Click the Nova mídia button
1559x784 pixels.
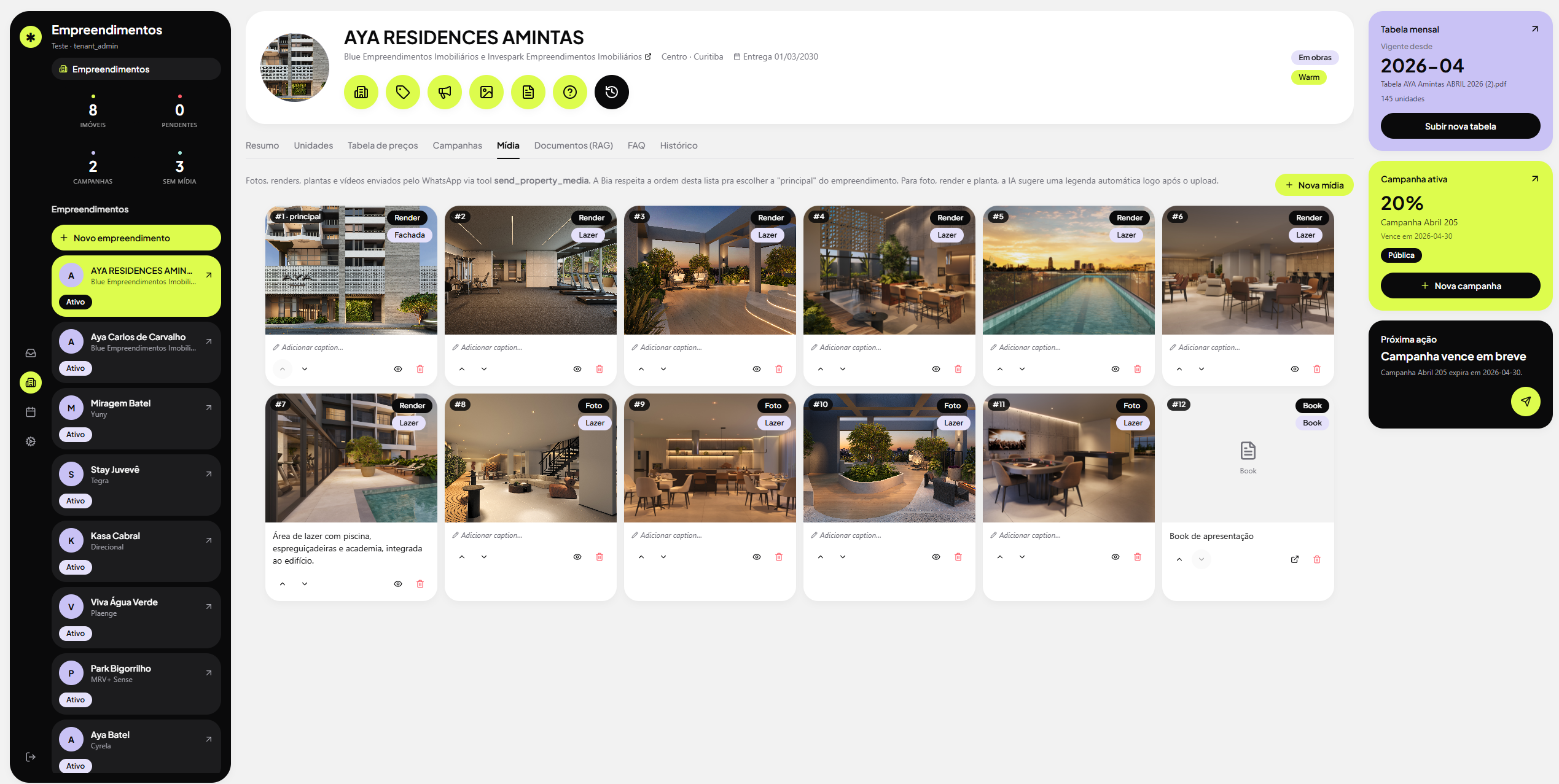[x=1314, y=185]
